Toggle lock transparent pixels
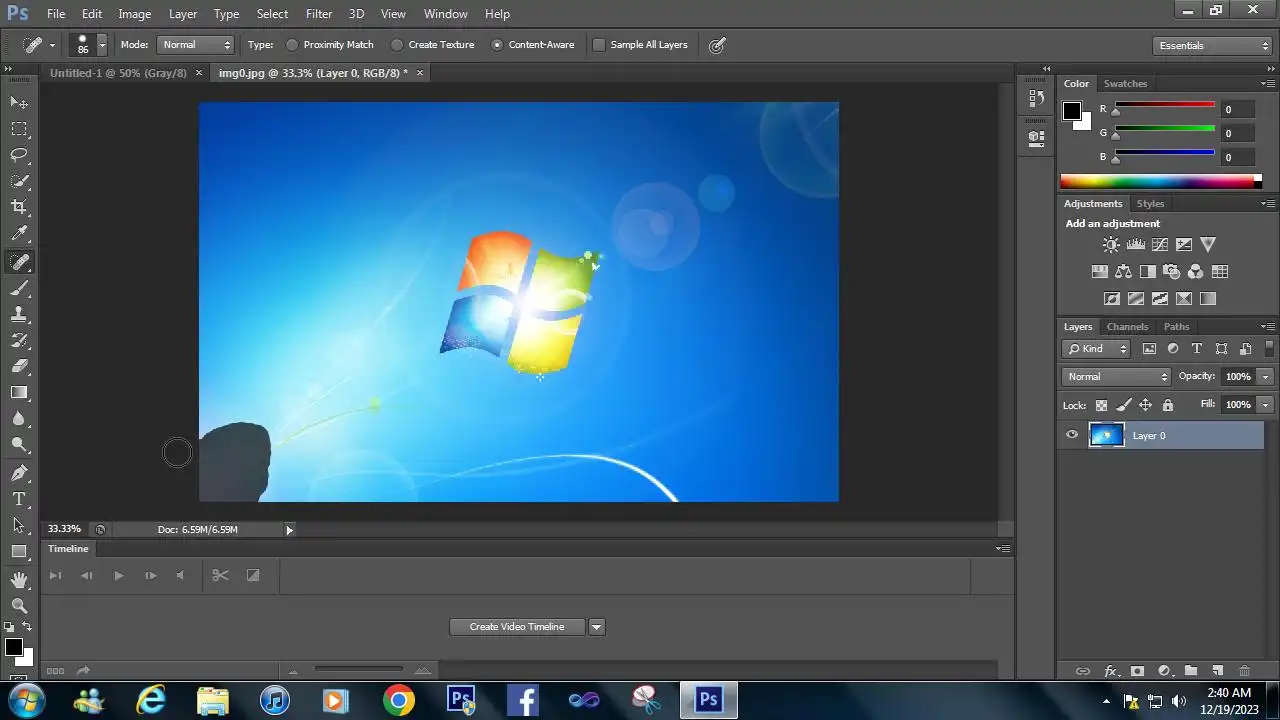This screenshot has width=1280, height=720. (1101, 405)
